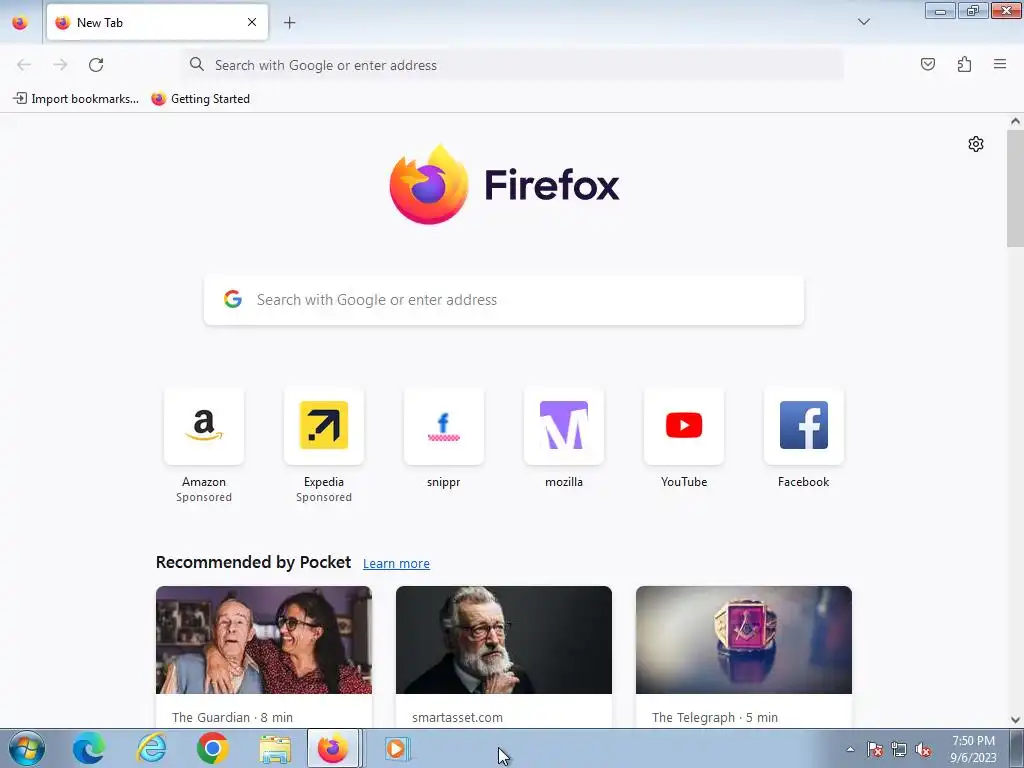Go back with the back arrow
This screenshot has width=1024, height=768.
coord(24,65)
